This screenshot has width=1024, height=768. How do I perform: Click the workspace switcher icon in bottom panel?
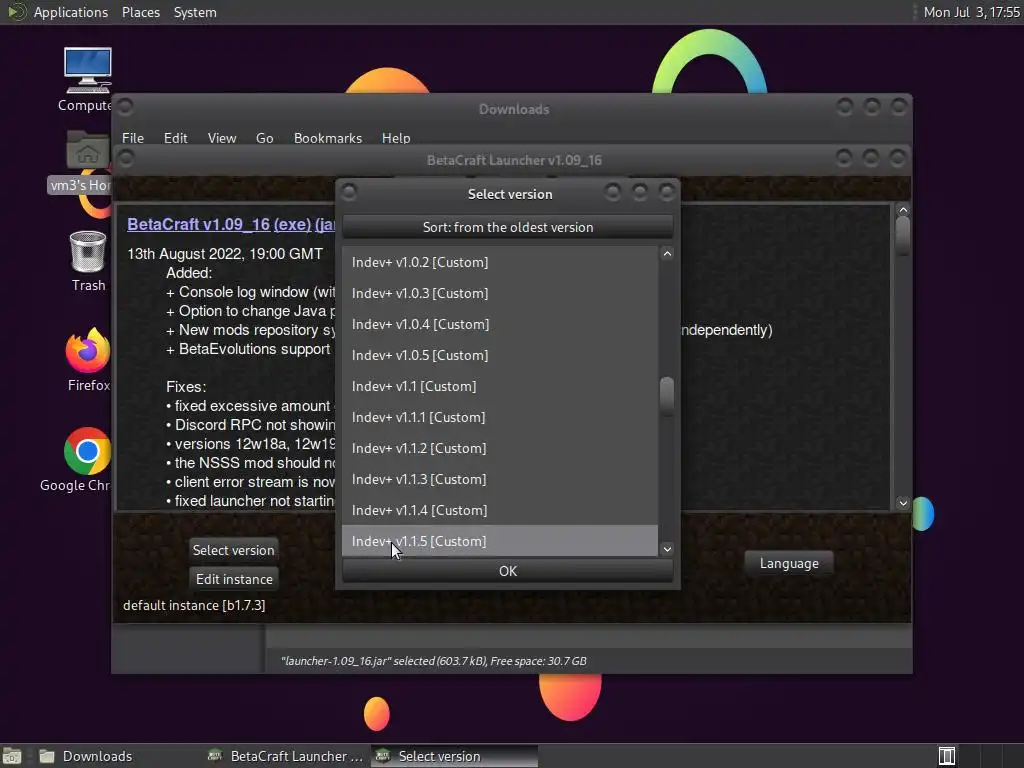(947, 756)
